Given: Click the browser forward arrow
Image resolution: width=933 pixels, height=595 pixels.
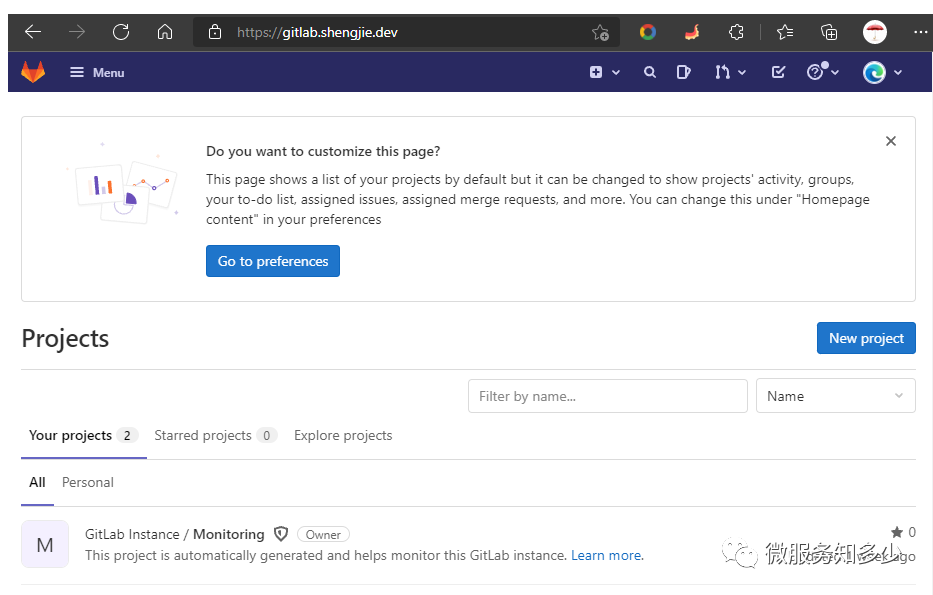Looking at the screenshot, I should tap(77, 32).
